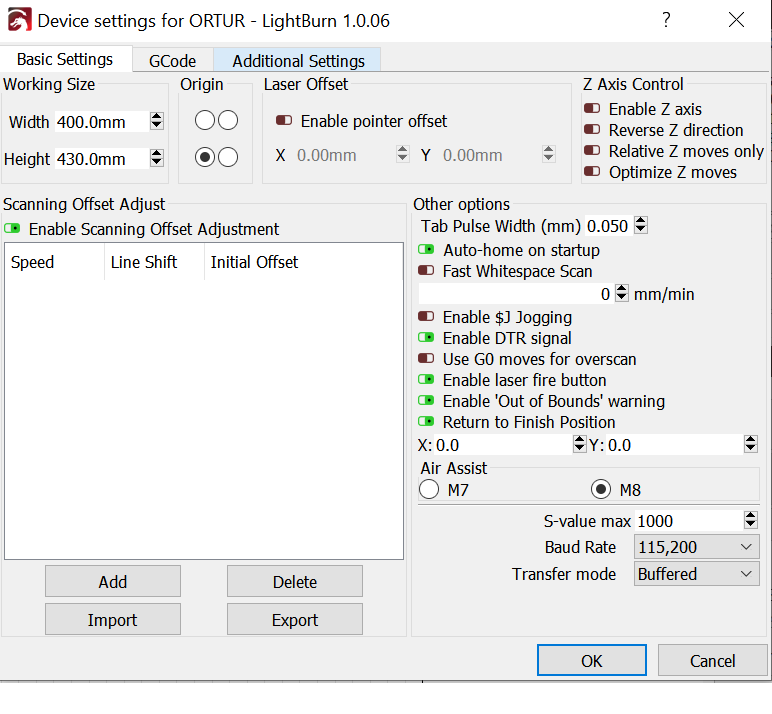
Task: Click the Height input field
Action: pos(102,159)
